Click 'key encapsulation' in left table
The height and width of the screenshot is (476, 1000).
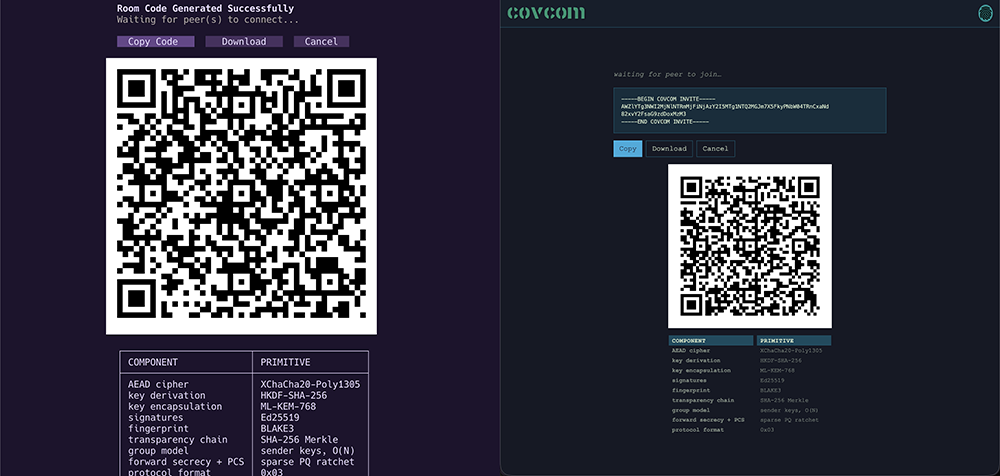point(175,406)
